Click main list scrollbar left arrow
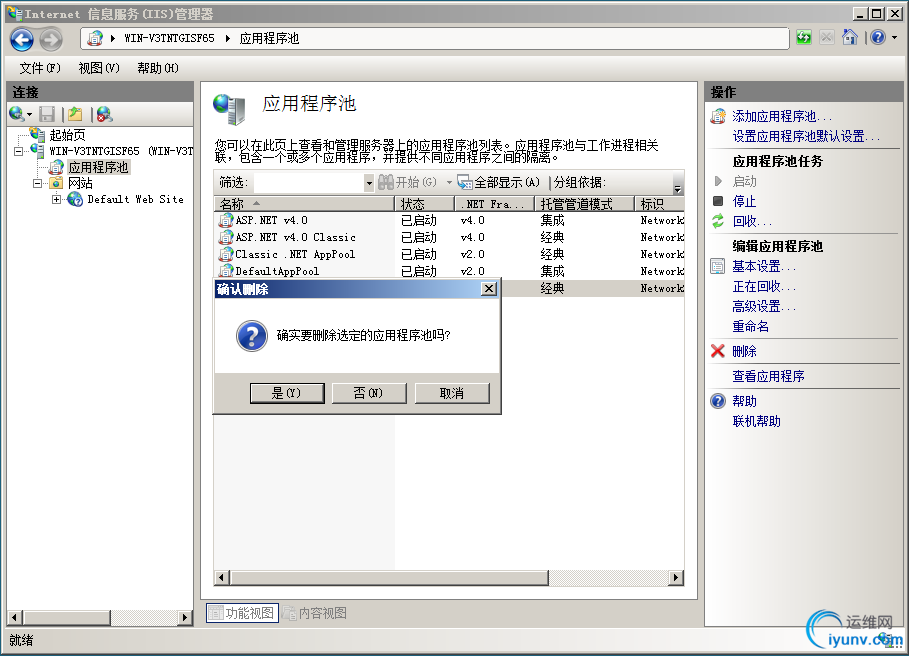 coord(221,577)
